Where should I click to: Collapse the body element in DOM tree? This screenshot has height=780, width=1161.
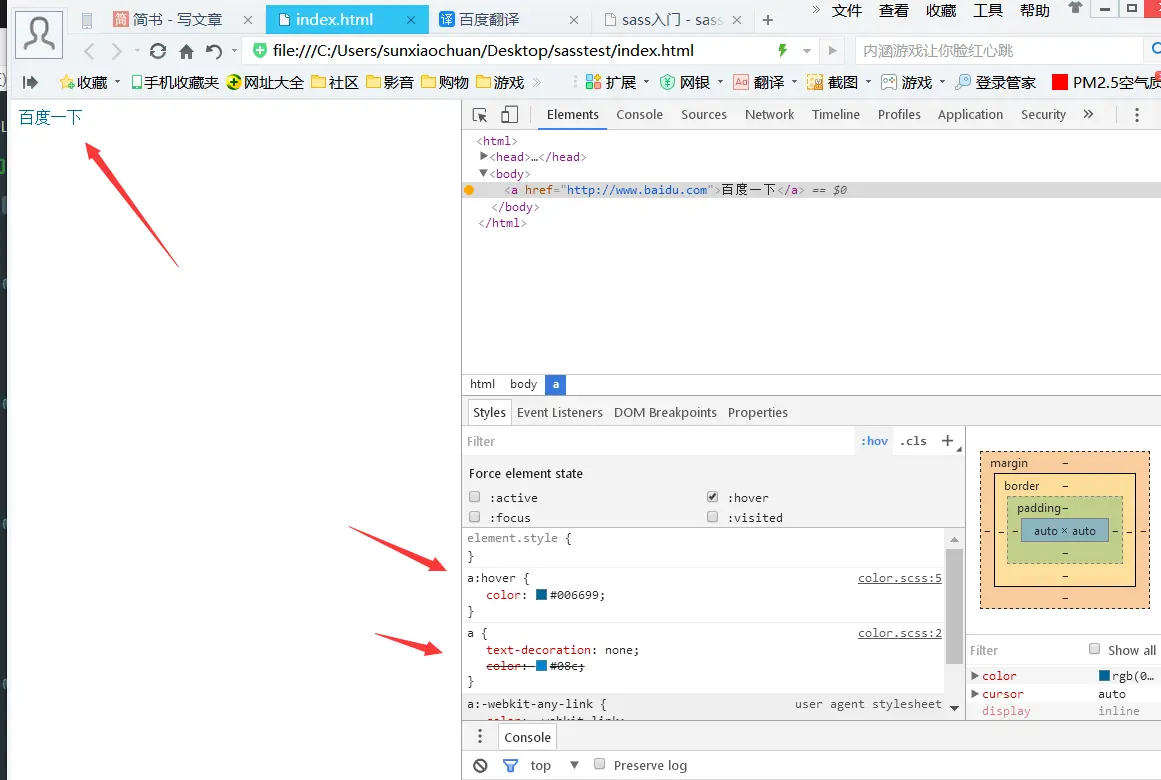484,173
